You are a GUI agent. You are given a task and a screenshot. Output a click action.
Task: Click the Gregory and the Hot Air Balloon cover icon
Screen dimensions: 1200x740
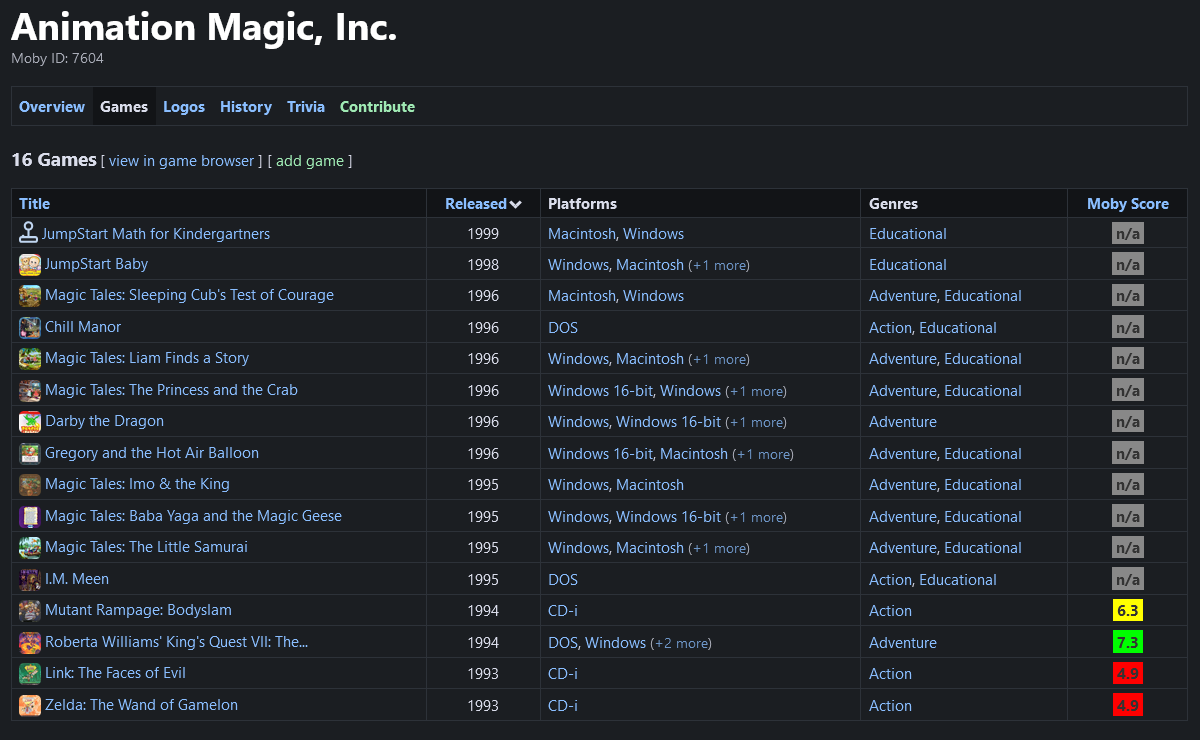[30, 453]
